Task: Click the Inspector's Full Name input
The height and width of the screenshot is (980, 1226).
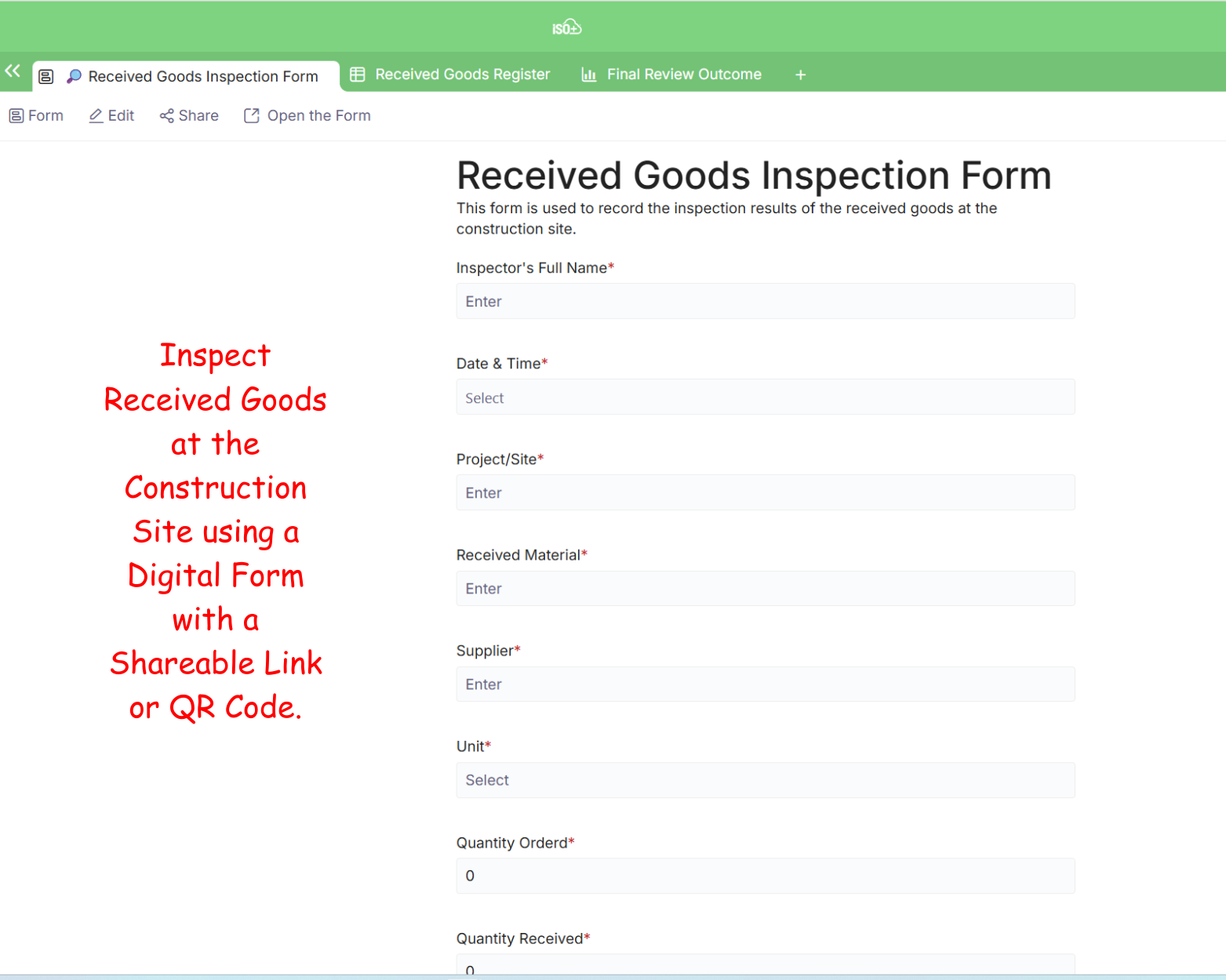Action: coord(765,302)
